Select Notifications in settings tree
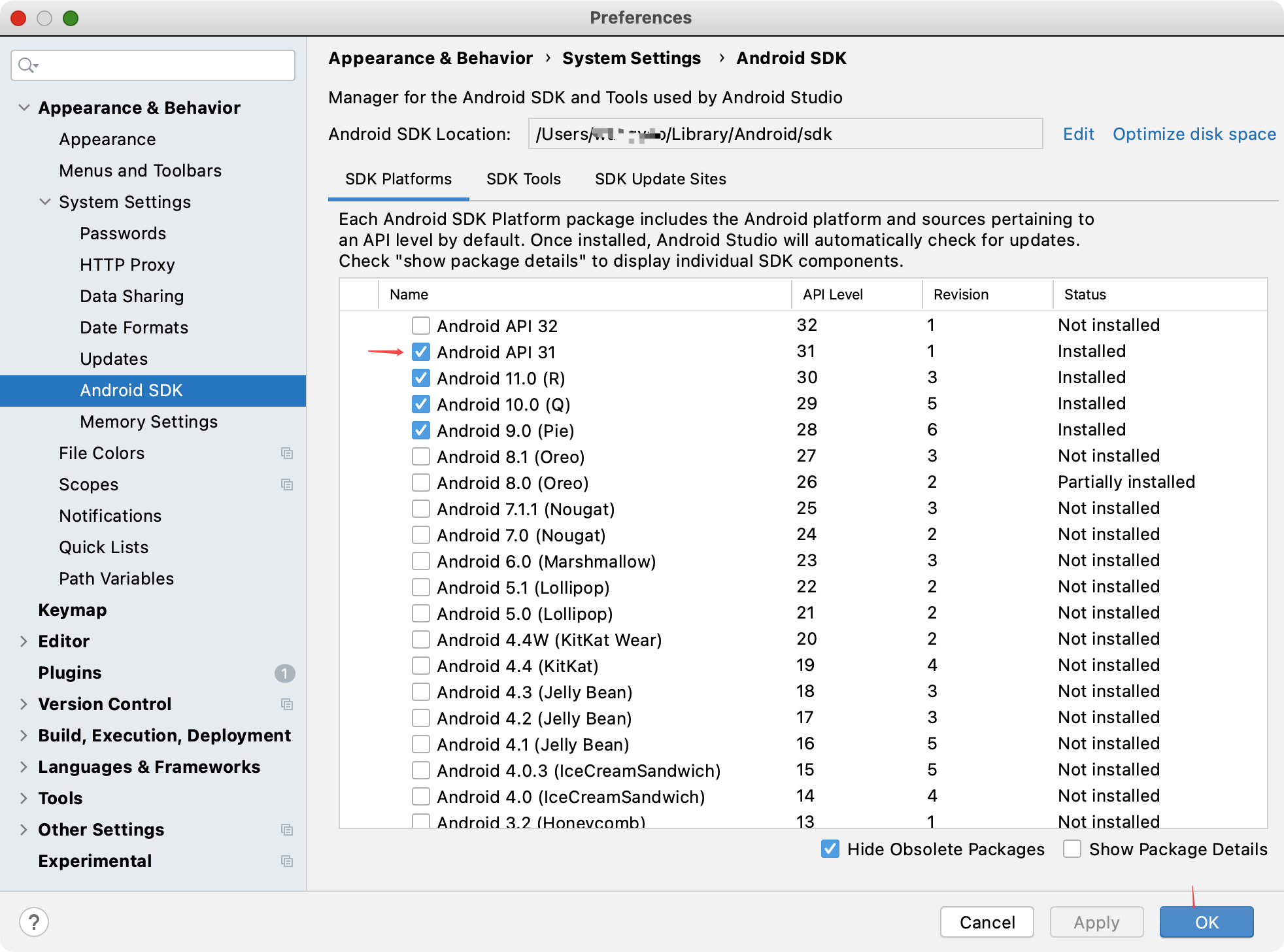The height and width of the screenshot is (952, 1284). click(x=110, y=516)
